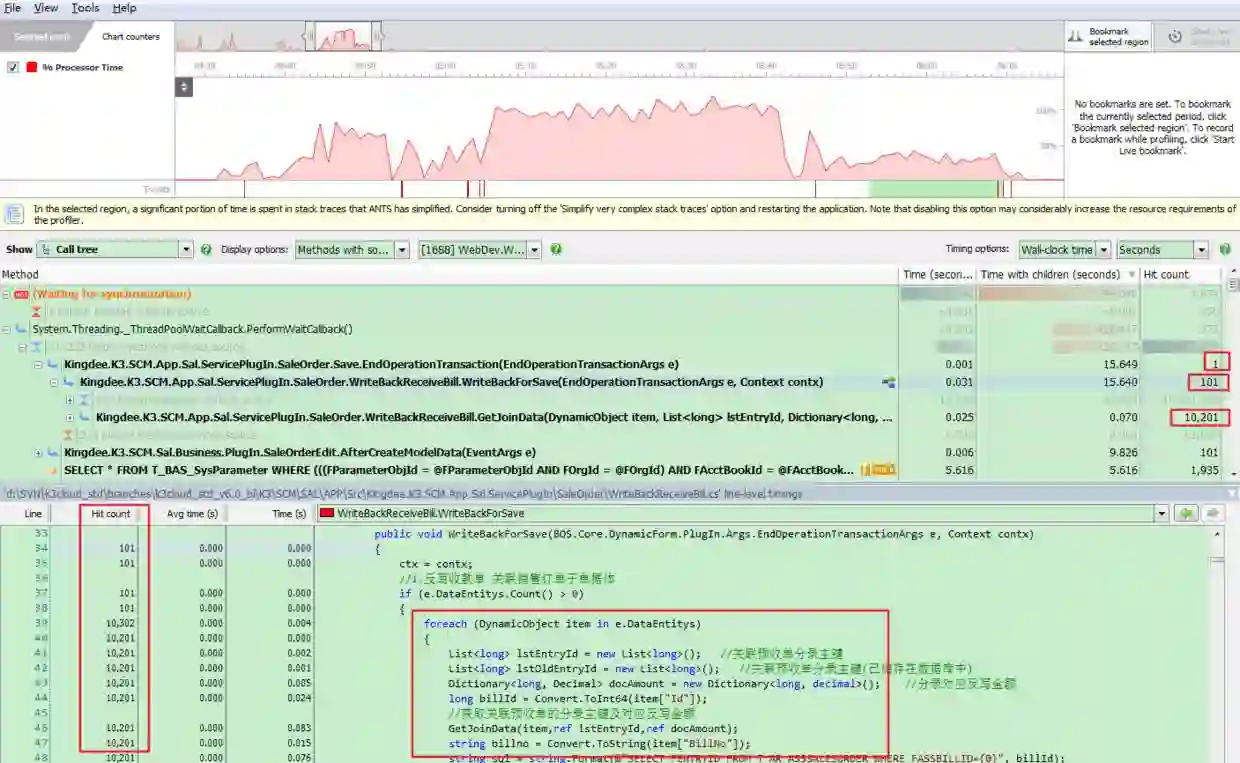Screen dimensions: 1240x763
Task: Collapse the Save.EndOperationTransaction tree node
Action: tap(38, 364)
